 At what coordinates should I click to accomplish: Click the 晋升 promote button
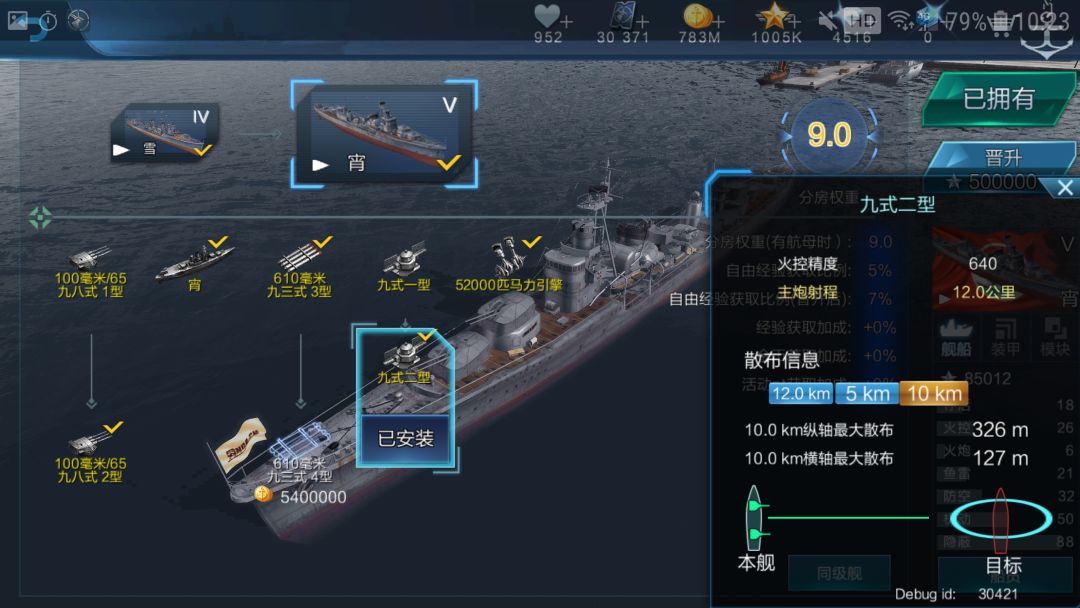1003,158
